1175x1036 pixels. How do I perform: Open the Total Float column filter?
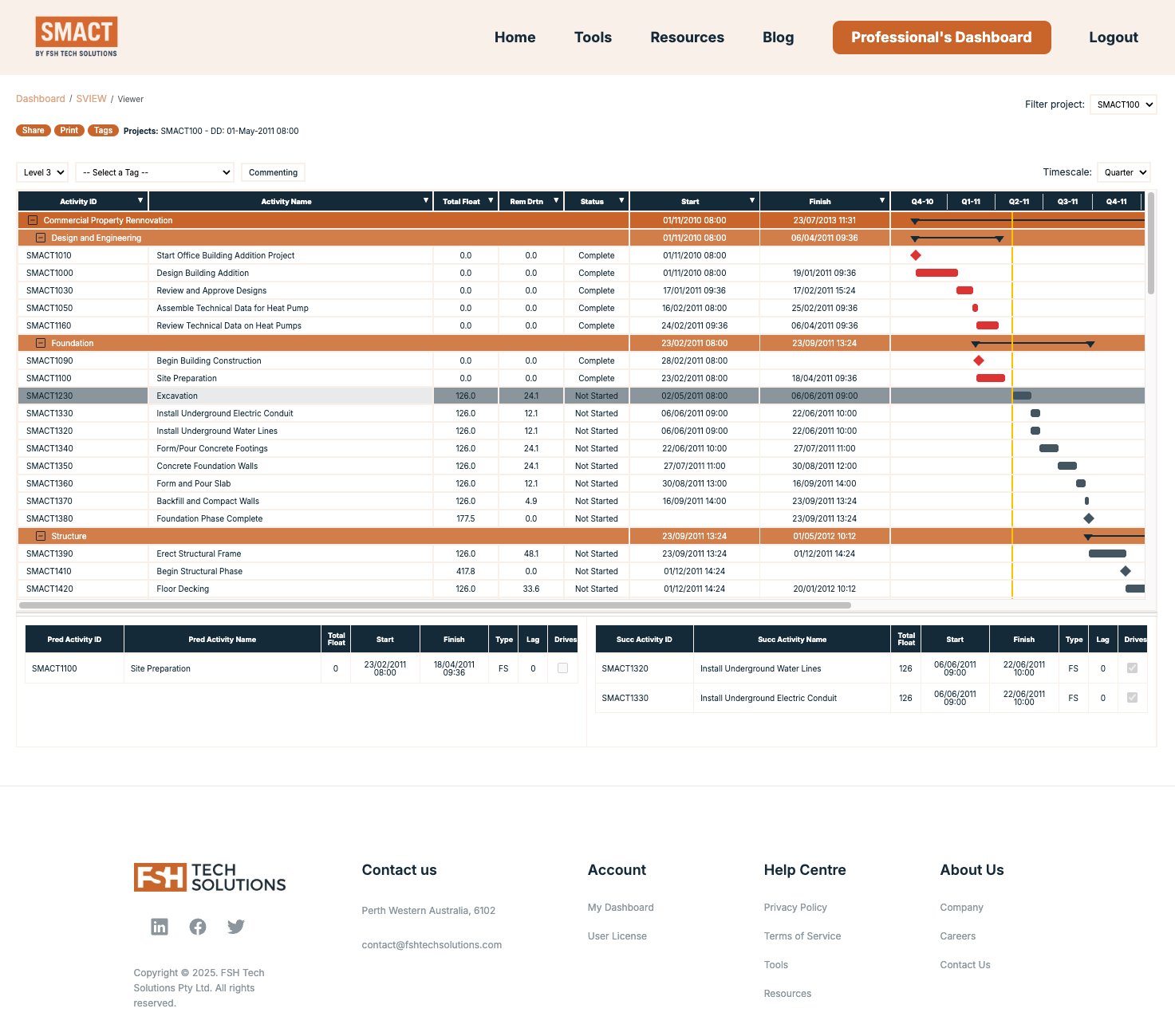[492, 201]
